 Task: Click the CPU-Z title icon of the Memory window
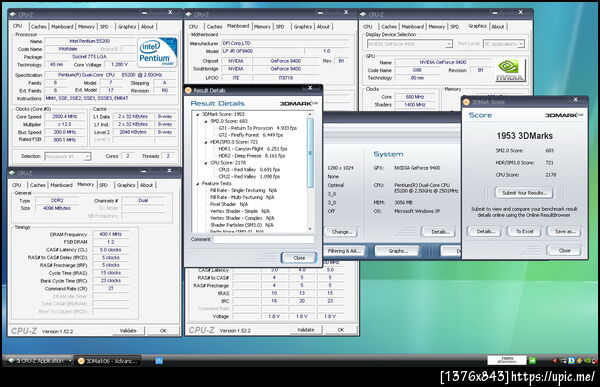click(12, 173)
